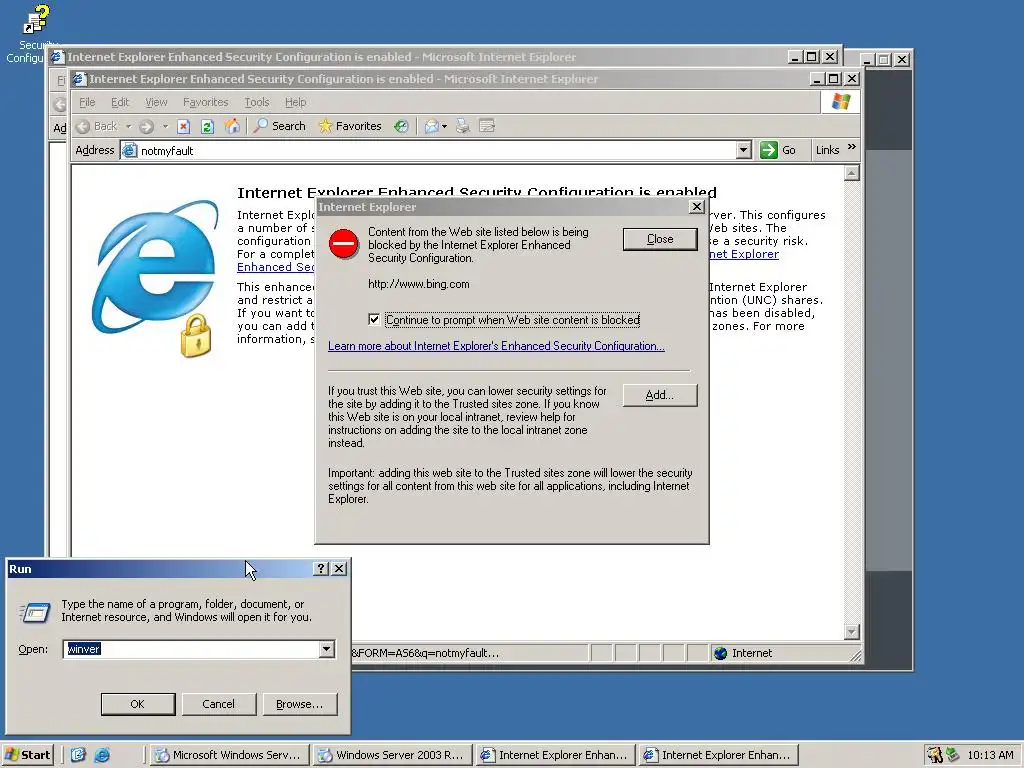Switch to first Internet Explorer Enhan... taskbar item
This screenshot has height=768, width=1024.
tap(556, 755)
